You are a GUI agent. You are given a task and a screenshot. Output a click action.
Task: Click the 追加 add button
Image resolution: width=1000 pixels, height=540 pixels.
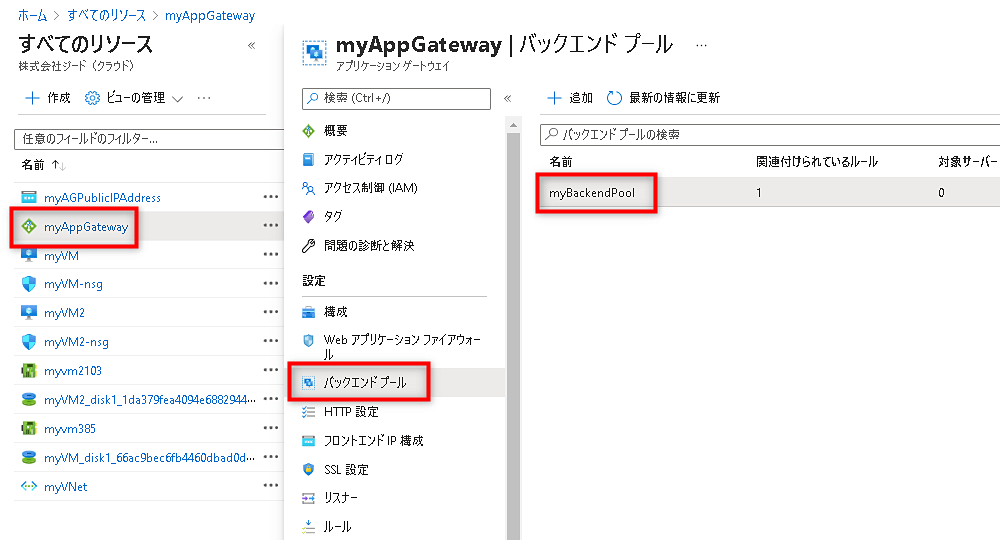point(570,98)
